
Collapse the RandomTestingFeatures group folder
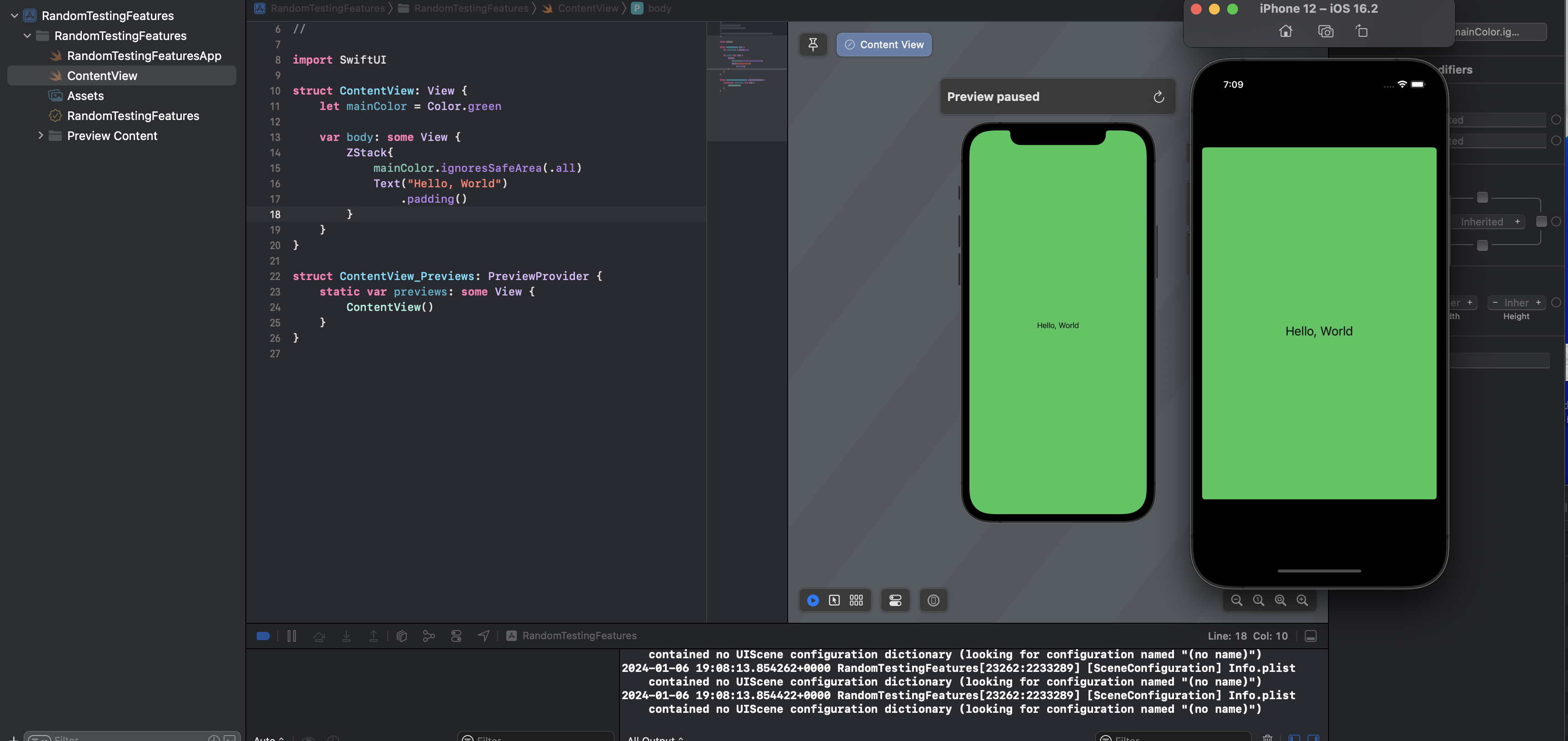27,36
